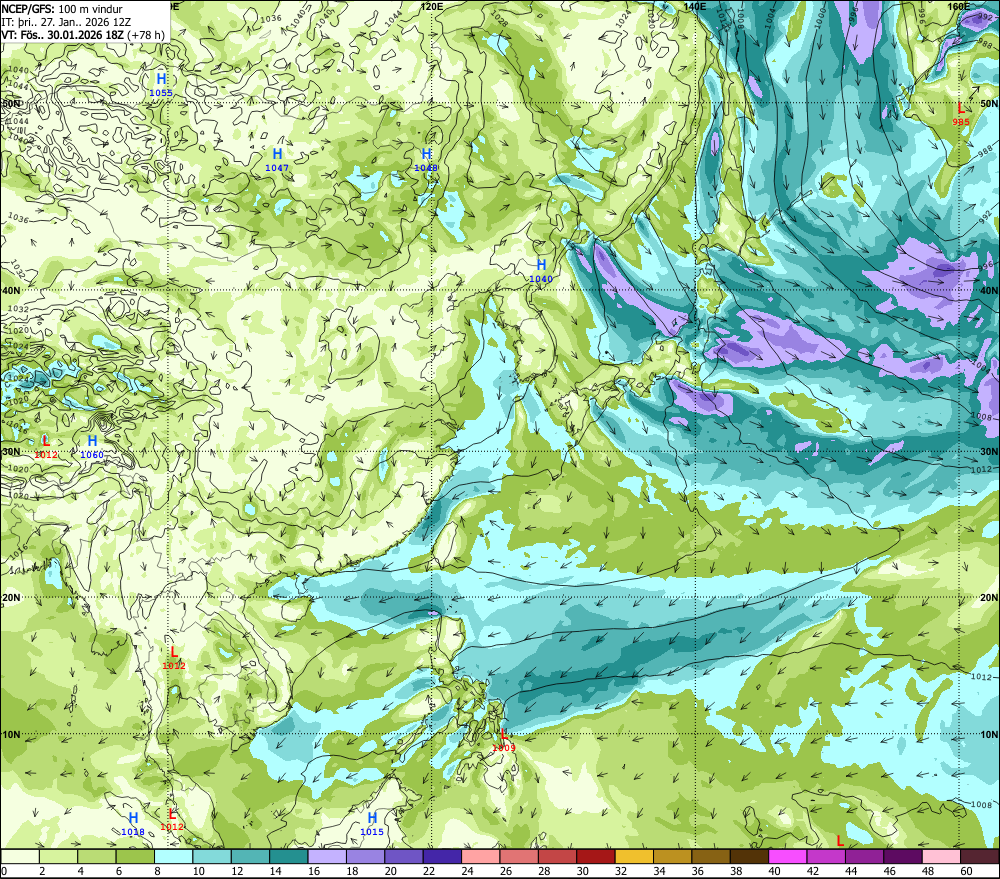Click the 'NCEP/GFS: 100 m vindur' title text
The image size is (1000, 879).
(x=62, y=9)
